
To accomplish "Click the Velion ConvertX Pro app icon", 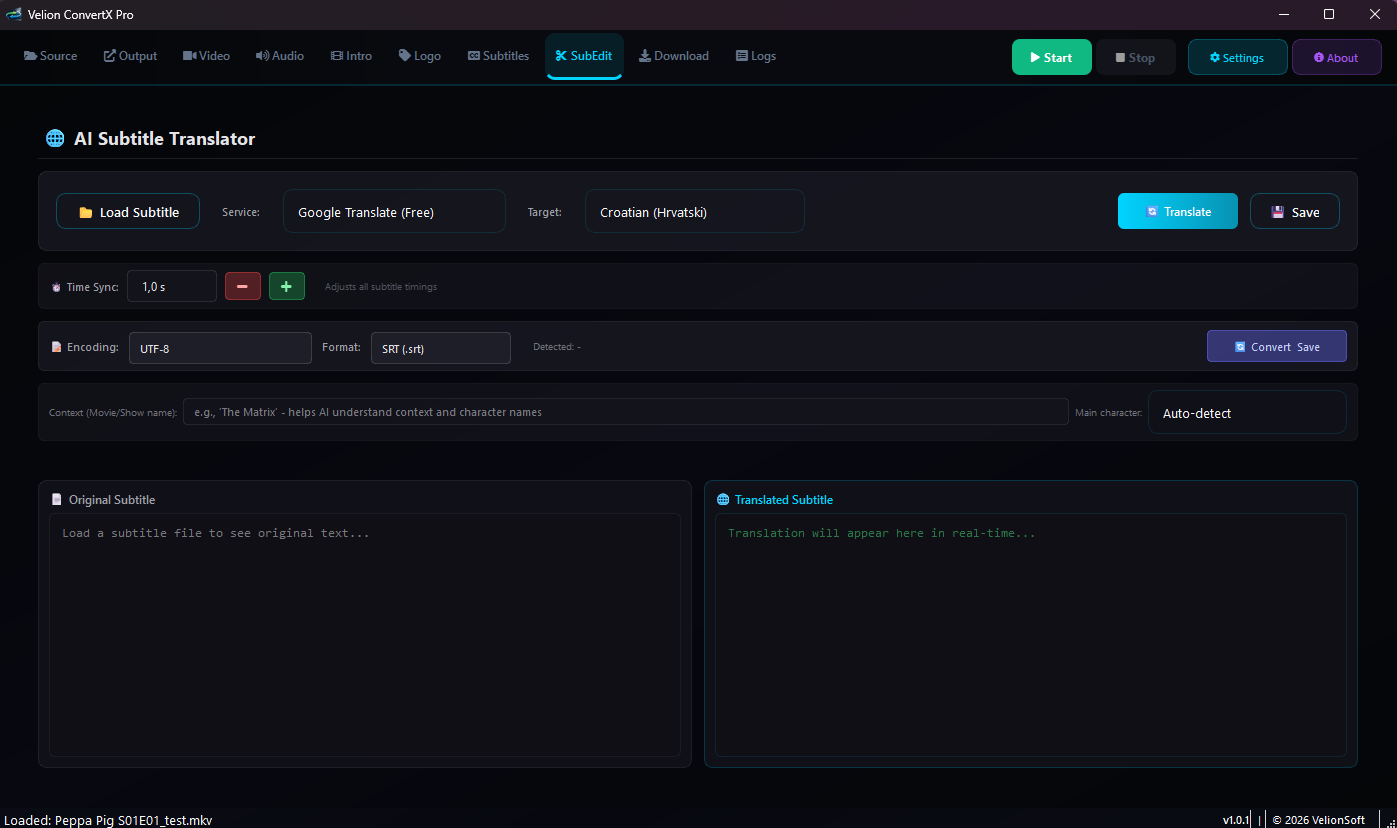I will [x=14, y=14].
